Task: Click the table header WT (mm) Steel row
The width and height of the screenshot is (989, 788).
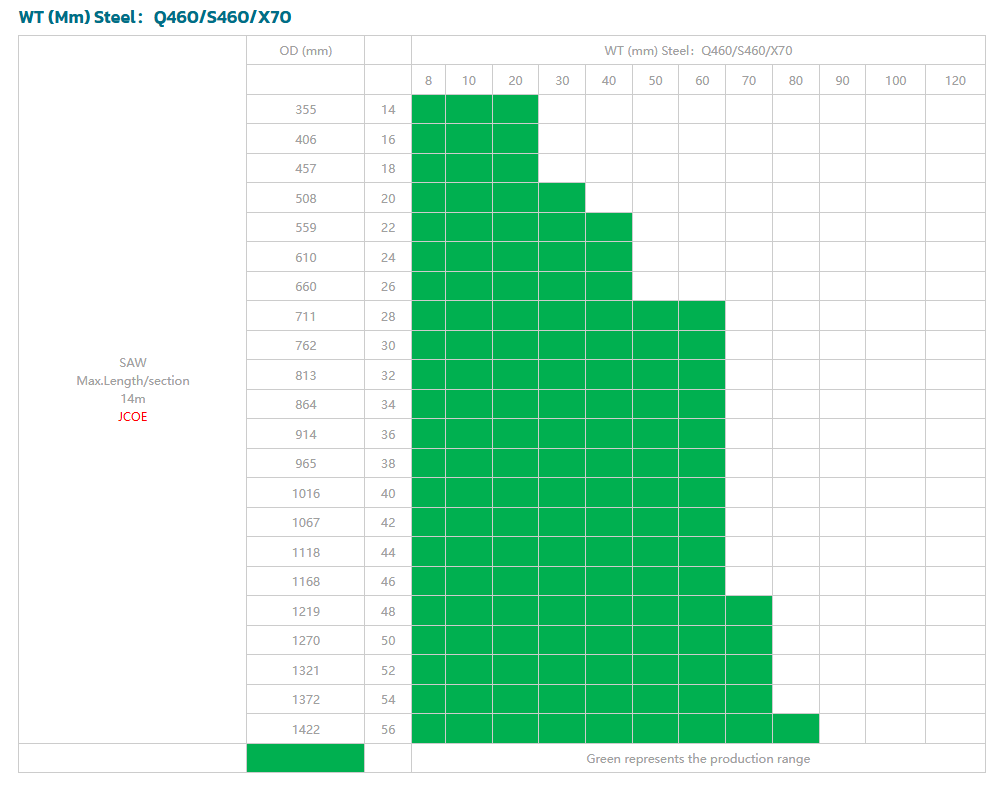Action: pos(698,50)
